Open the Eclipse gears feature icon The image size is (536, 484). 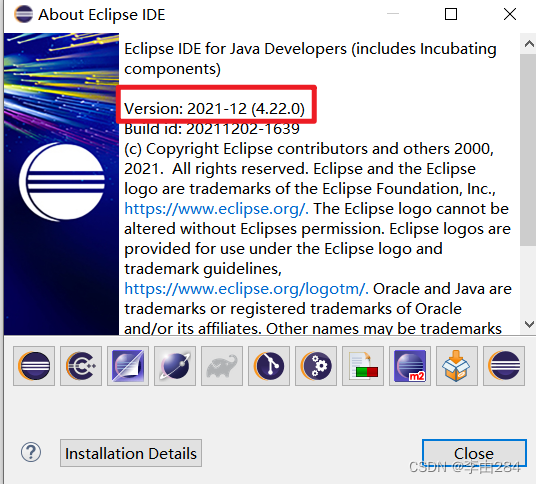point(316,366)
